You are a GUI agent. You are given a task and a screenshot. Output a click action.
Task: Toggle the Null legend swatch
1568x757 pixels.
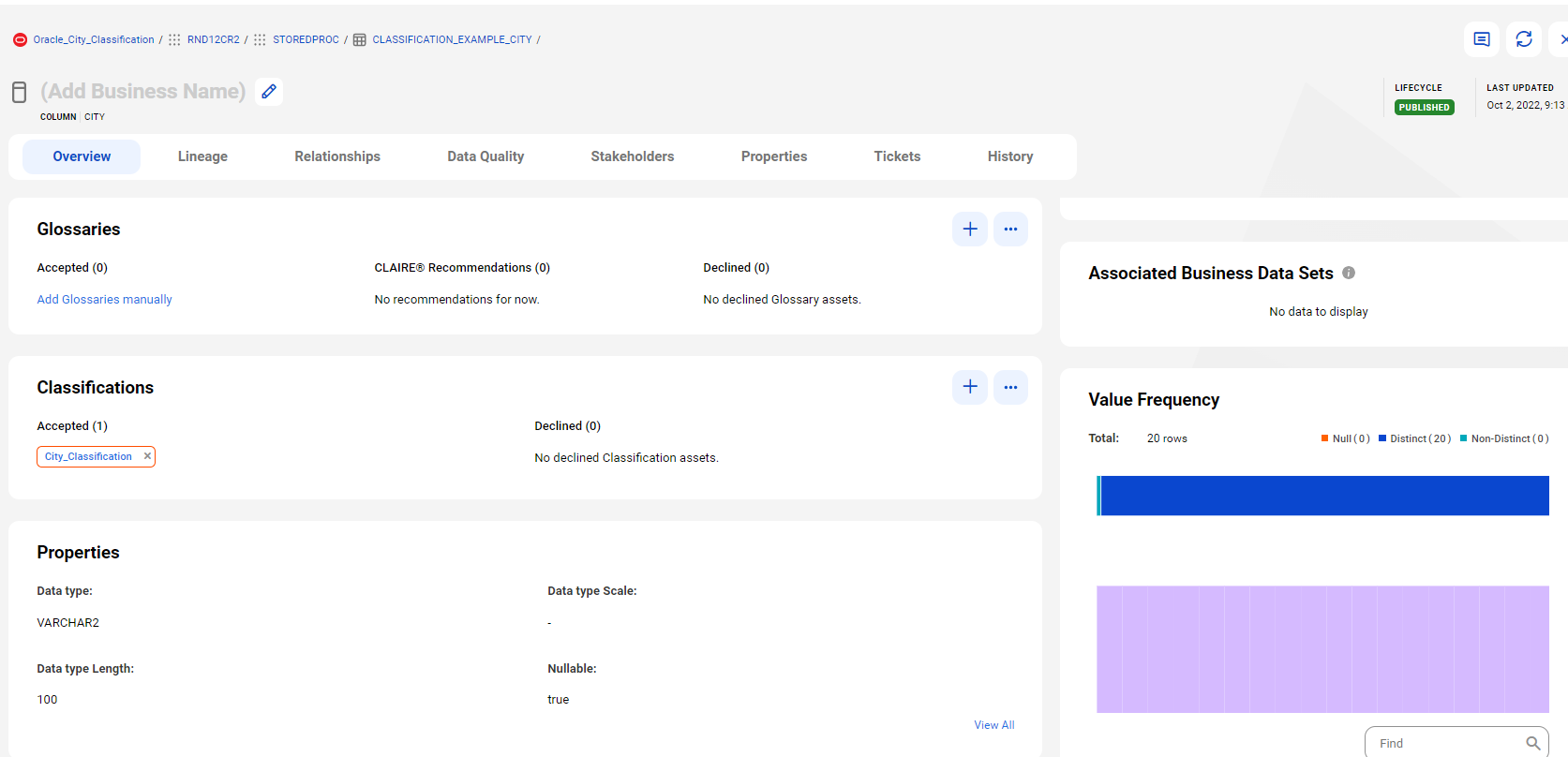(1324, 438)
